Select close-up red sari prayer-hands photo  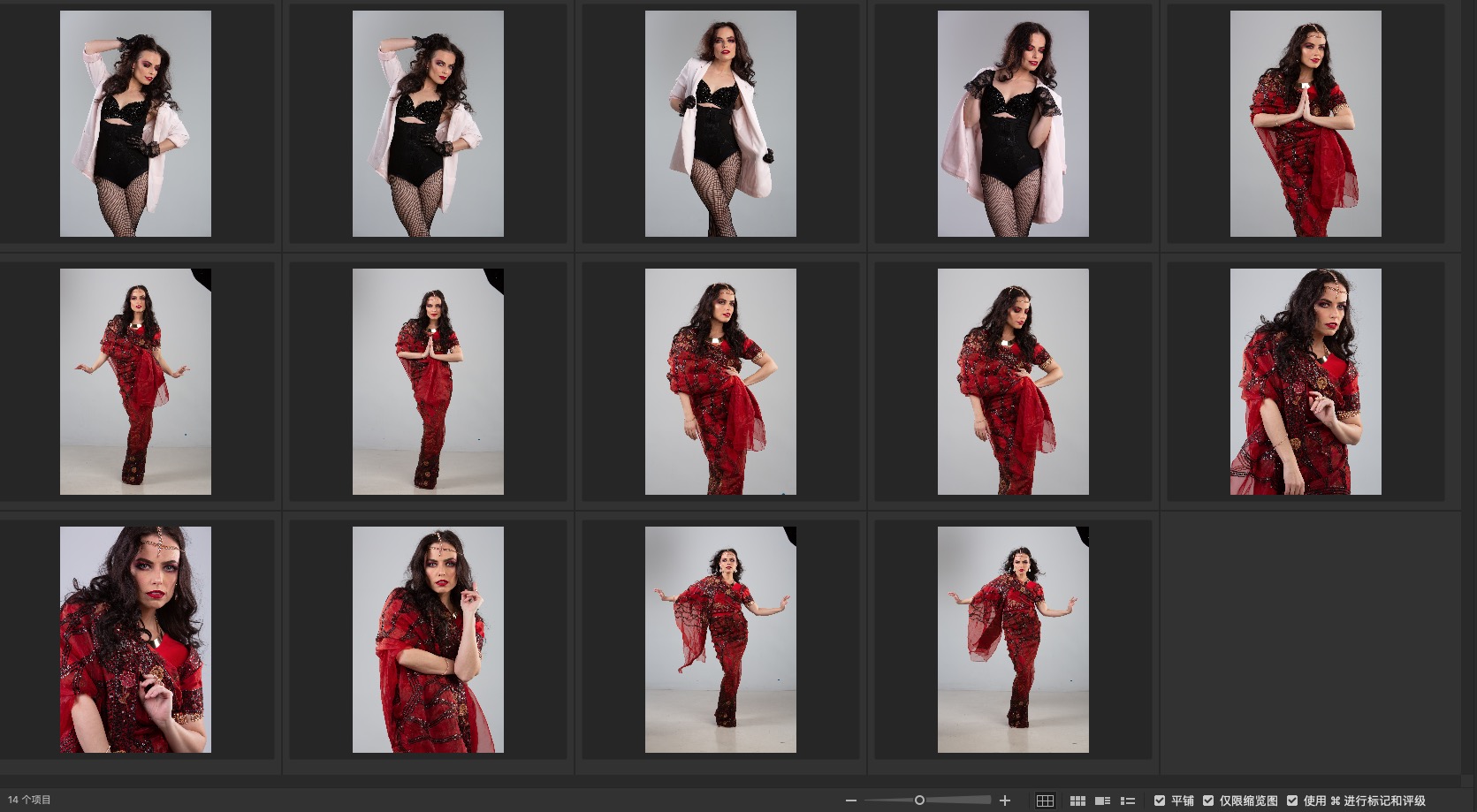coord(1306,124)
